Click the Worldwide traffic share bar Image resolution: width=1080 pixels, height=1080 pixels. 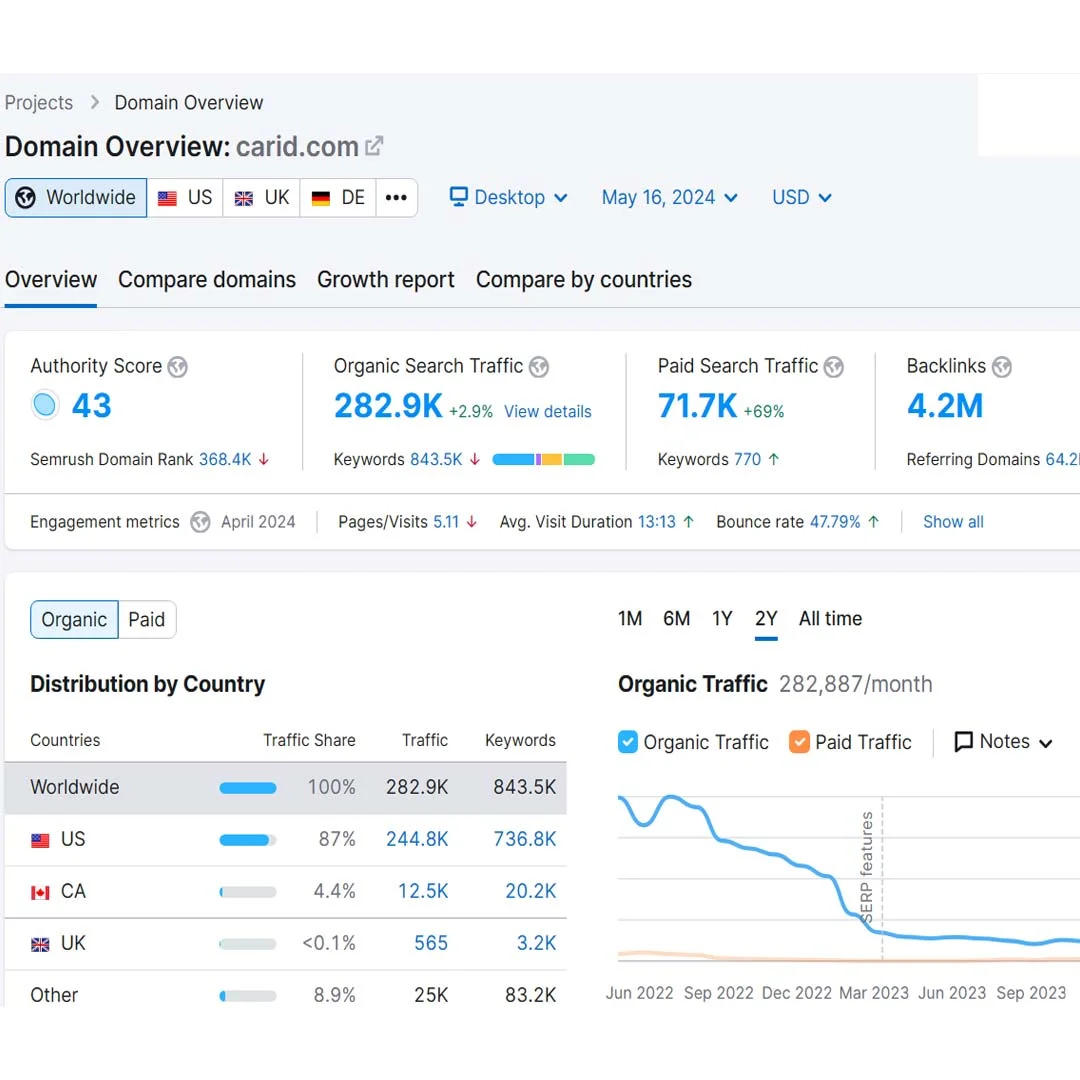[x=248, y=788]
